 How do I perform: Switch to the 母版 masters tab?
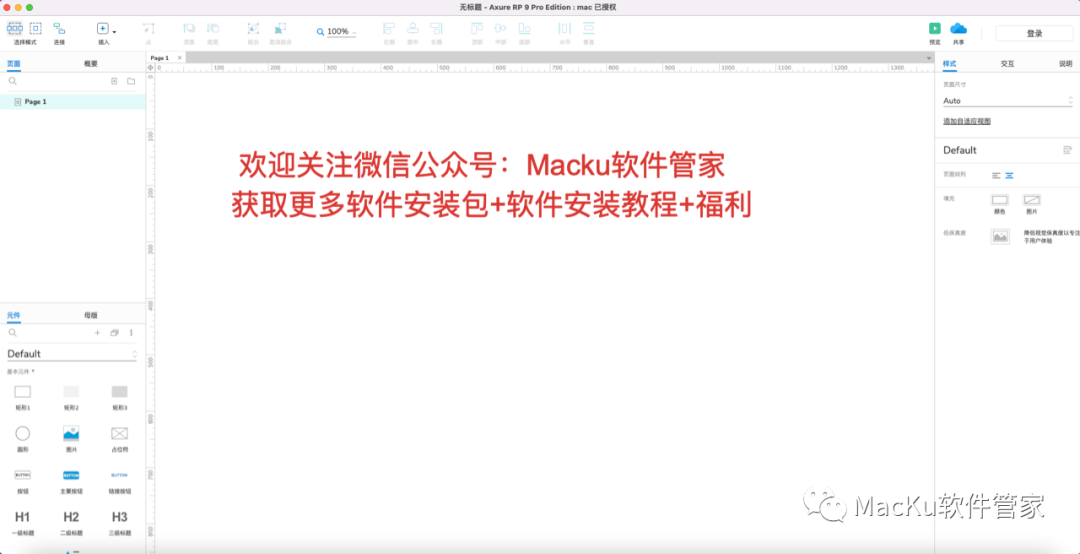coord(91,316)
